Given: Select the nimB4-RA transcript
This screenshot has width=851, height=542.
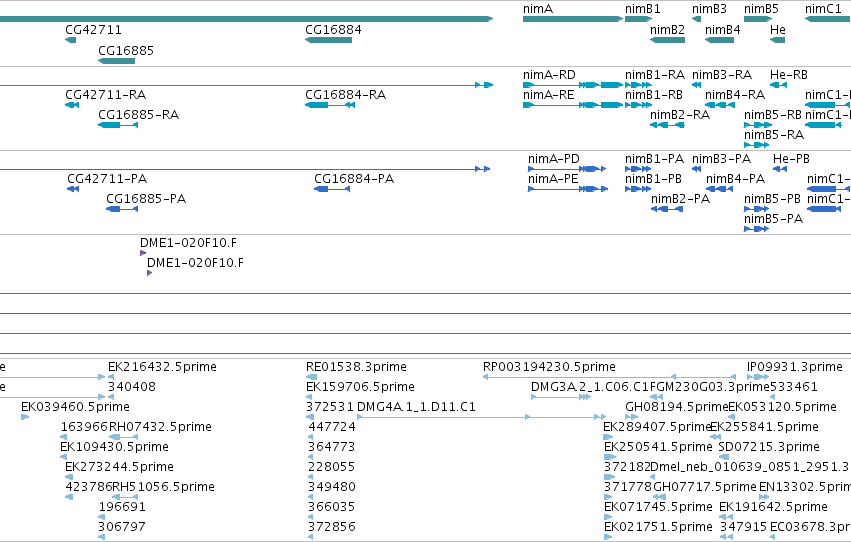Looking at the screenshot, I should [720, 105].
